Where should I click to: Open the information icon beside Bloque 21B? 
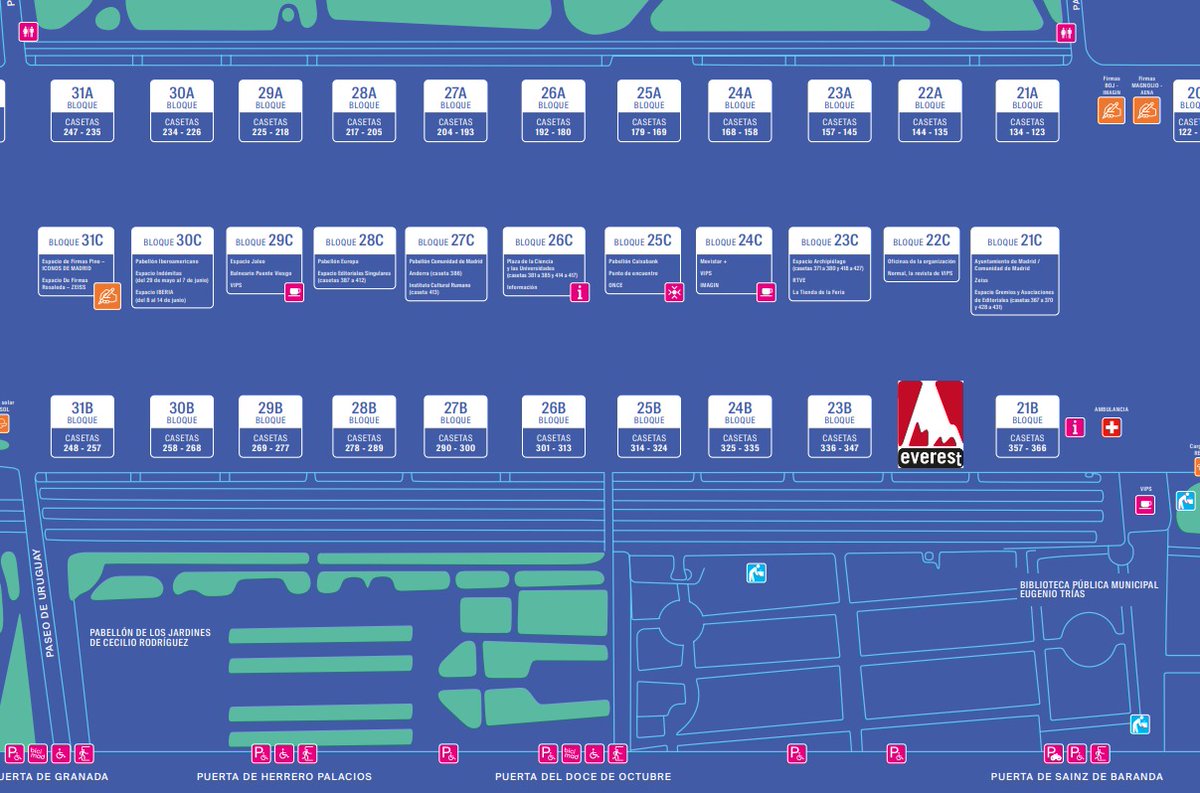click(x=1075, y=427)
